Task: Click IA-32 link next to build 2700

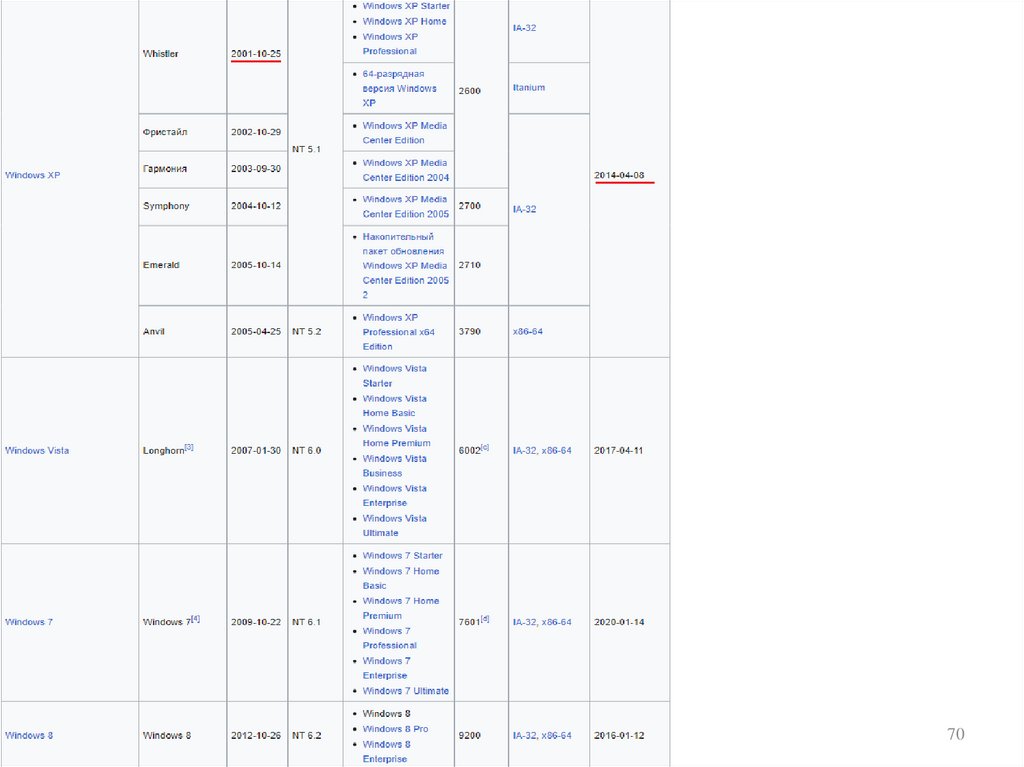Action: tap(524, 209)
